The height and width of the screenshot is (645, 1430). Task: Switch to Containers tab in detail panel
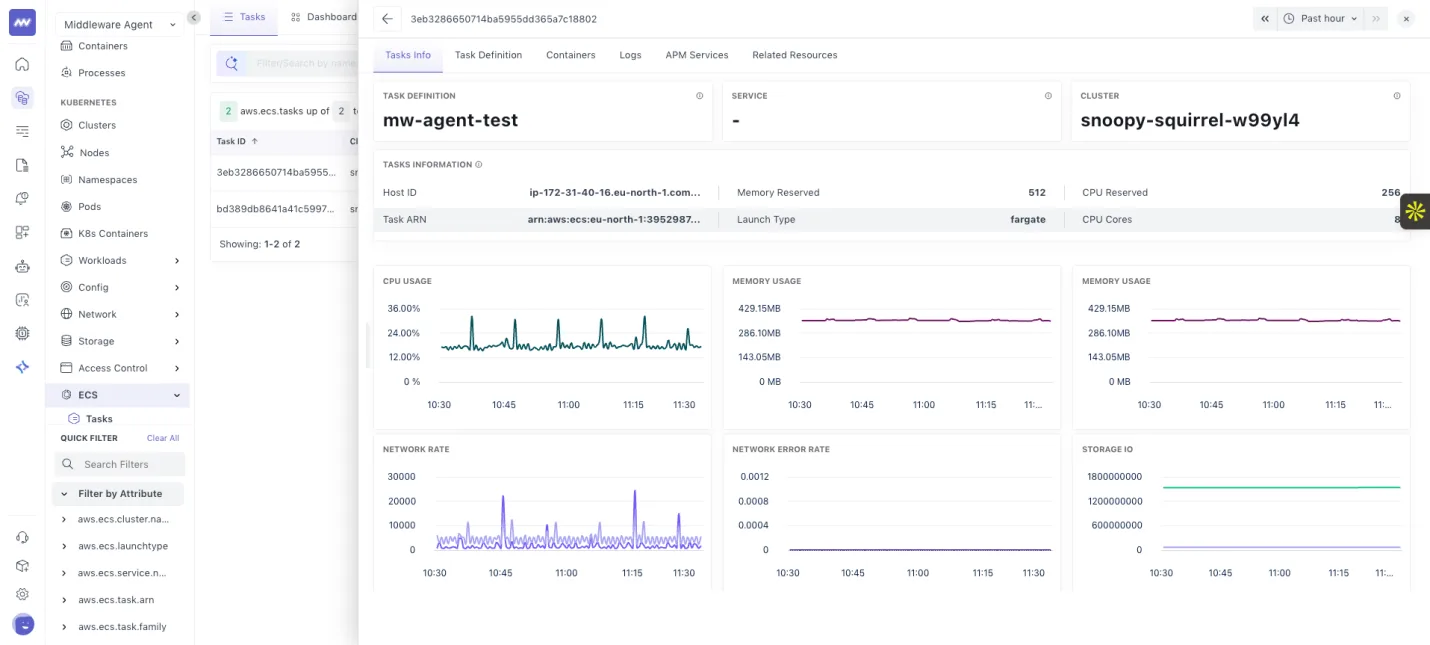click(x=571, y=55)
